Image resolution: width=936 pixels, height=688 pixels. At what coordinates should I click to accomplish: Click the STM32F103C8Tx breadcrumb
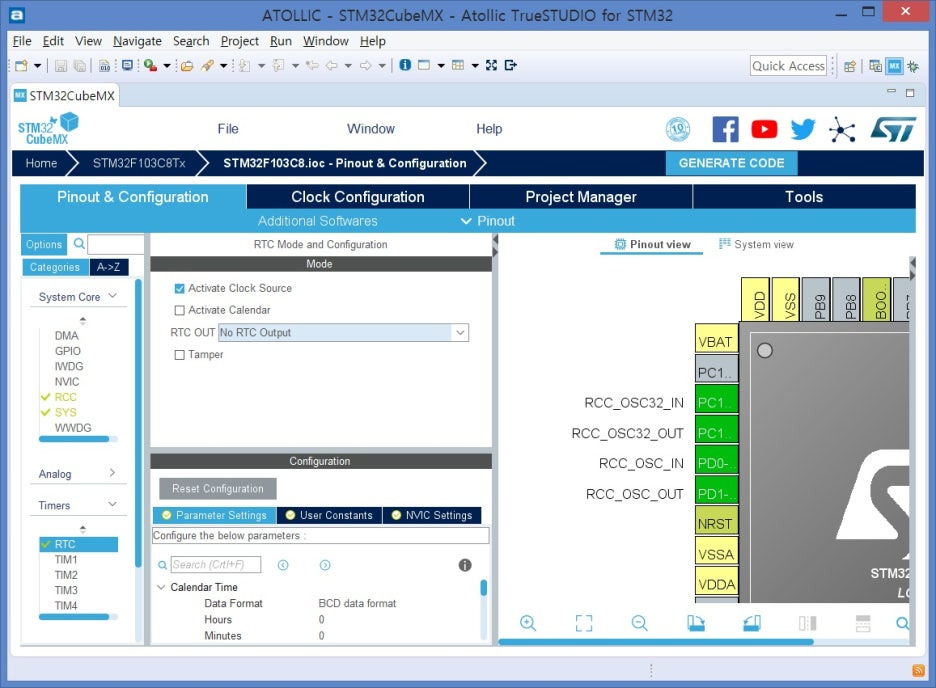(138, 163)
